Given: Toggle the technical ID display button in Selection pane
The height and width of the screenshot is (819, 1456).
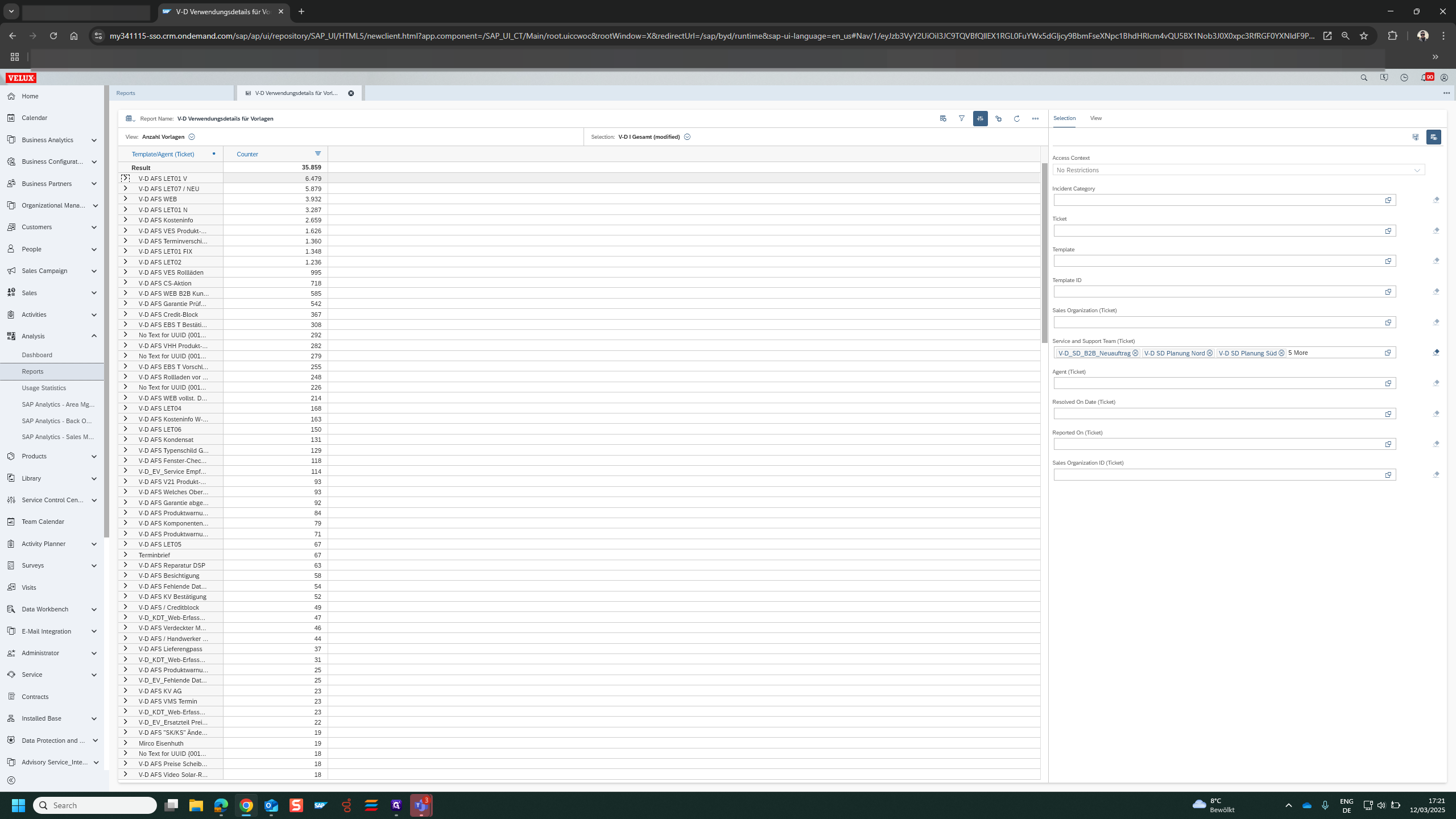Looking at the screenshot, I should (x=1433, y=137).
